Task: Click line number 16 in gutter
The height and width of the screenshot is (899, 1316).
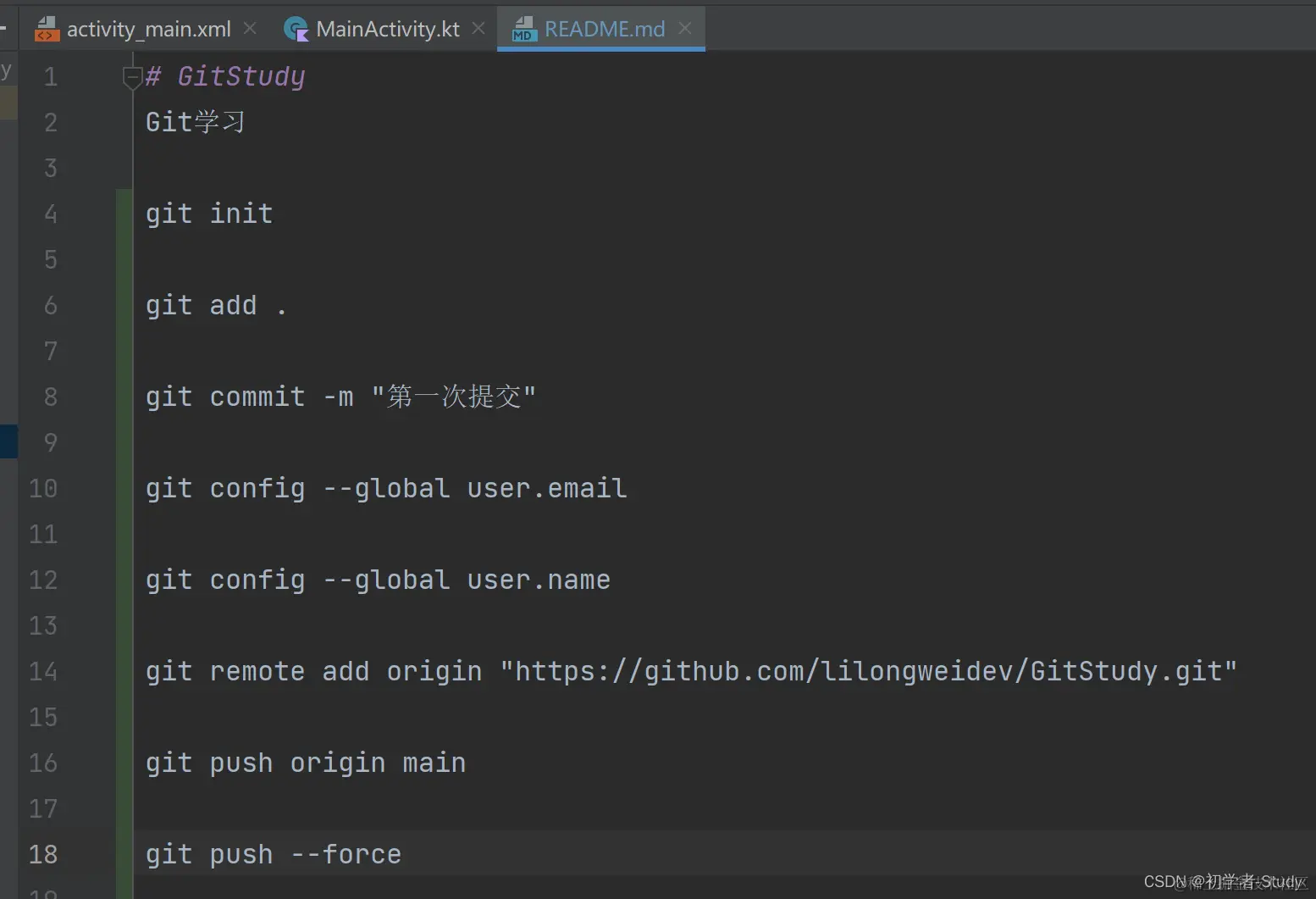Action: (43, 763)
